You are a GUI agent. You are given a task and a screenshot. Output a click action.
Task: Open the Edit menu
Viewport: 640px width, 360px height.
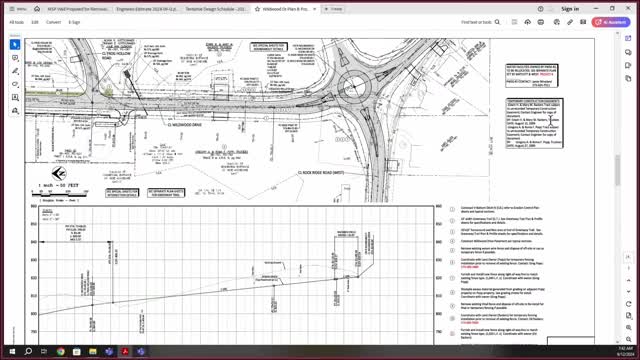click(35, 22)
